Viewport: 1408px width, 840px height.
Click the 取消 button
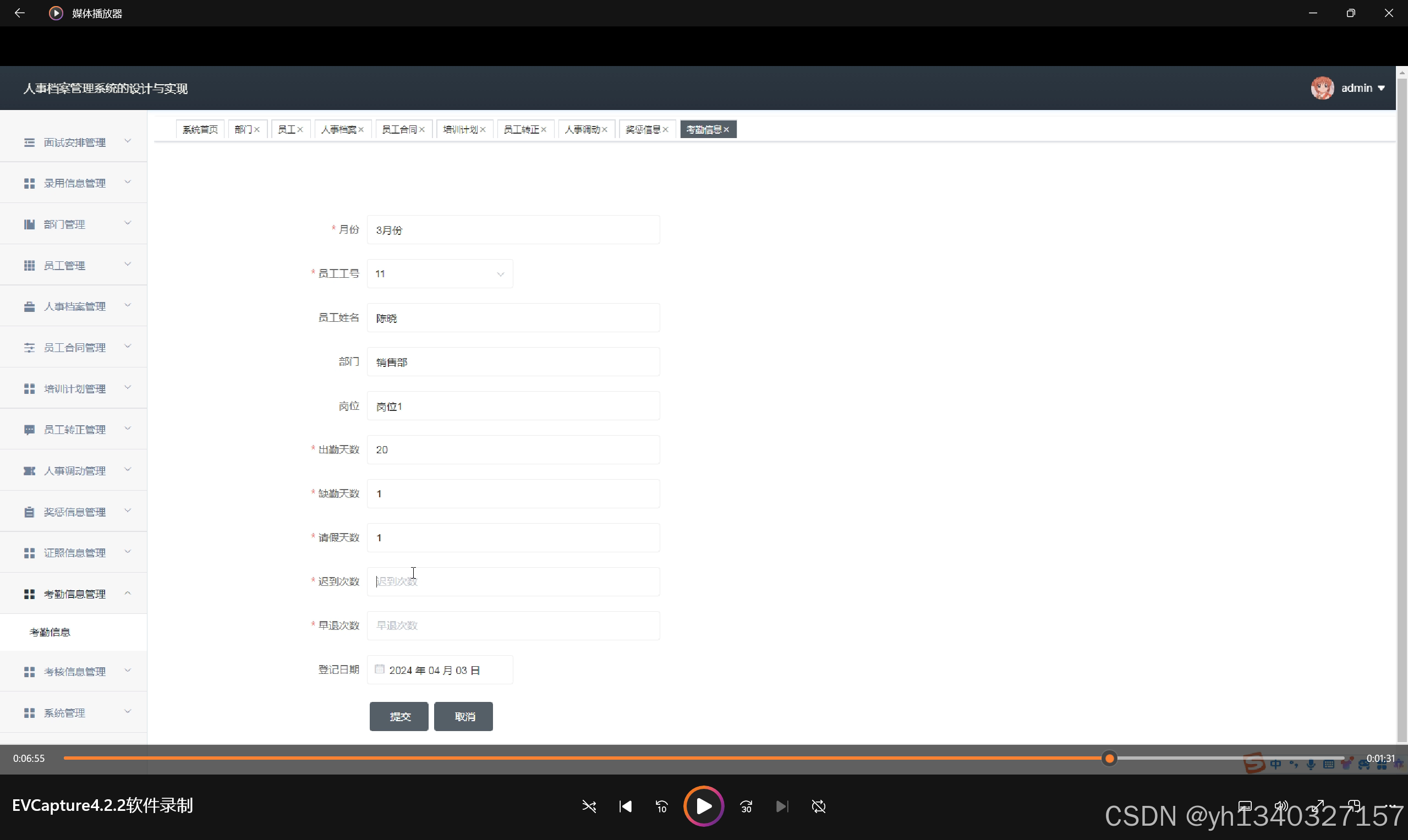[464, 716]
